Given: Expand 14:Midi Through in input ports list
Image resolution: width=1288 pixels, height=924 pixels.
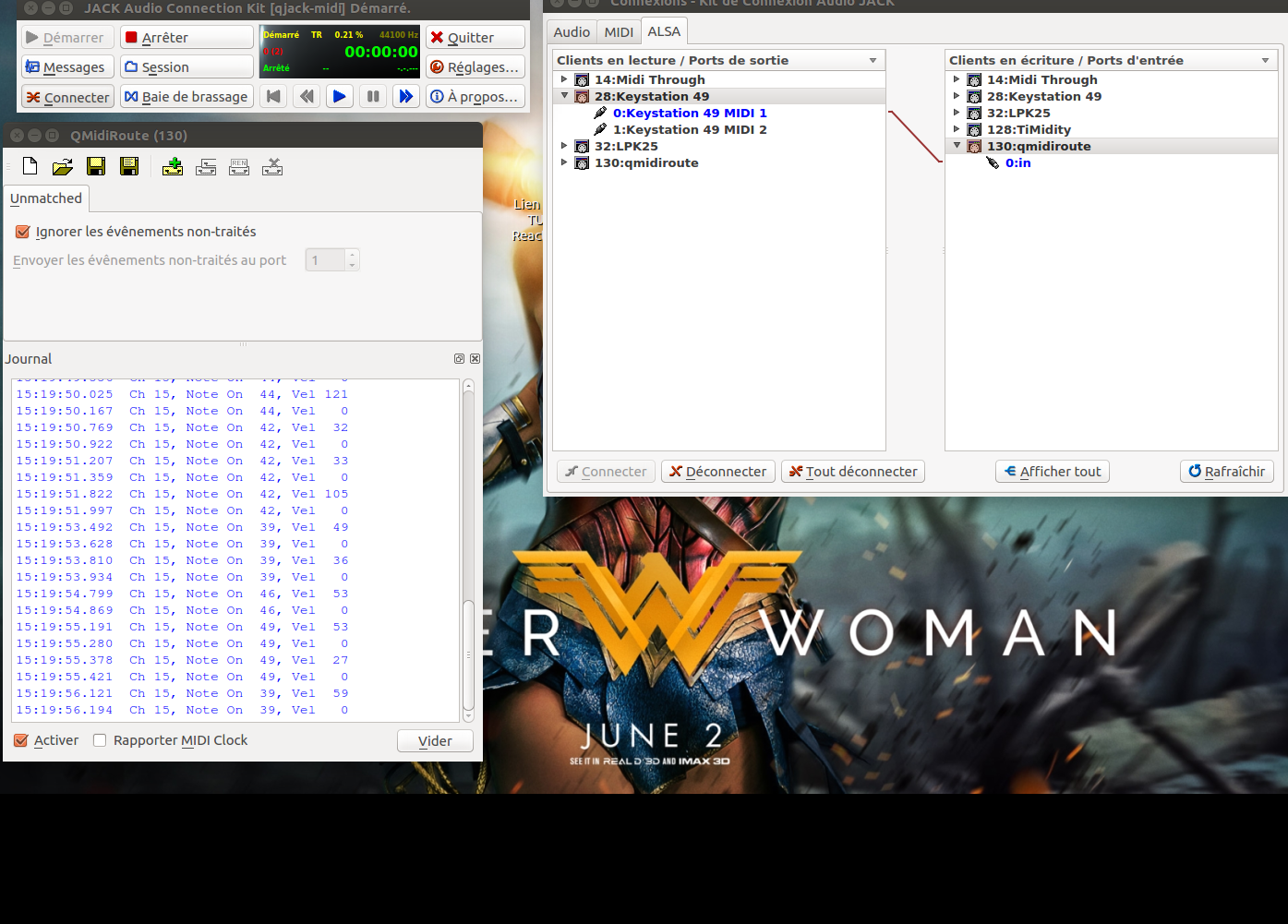Looking at the screenshot, I should pos(957,79).
